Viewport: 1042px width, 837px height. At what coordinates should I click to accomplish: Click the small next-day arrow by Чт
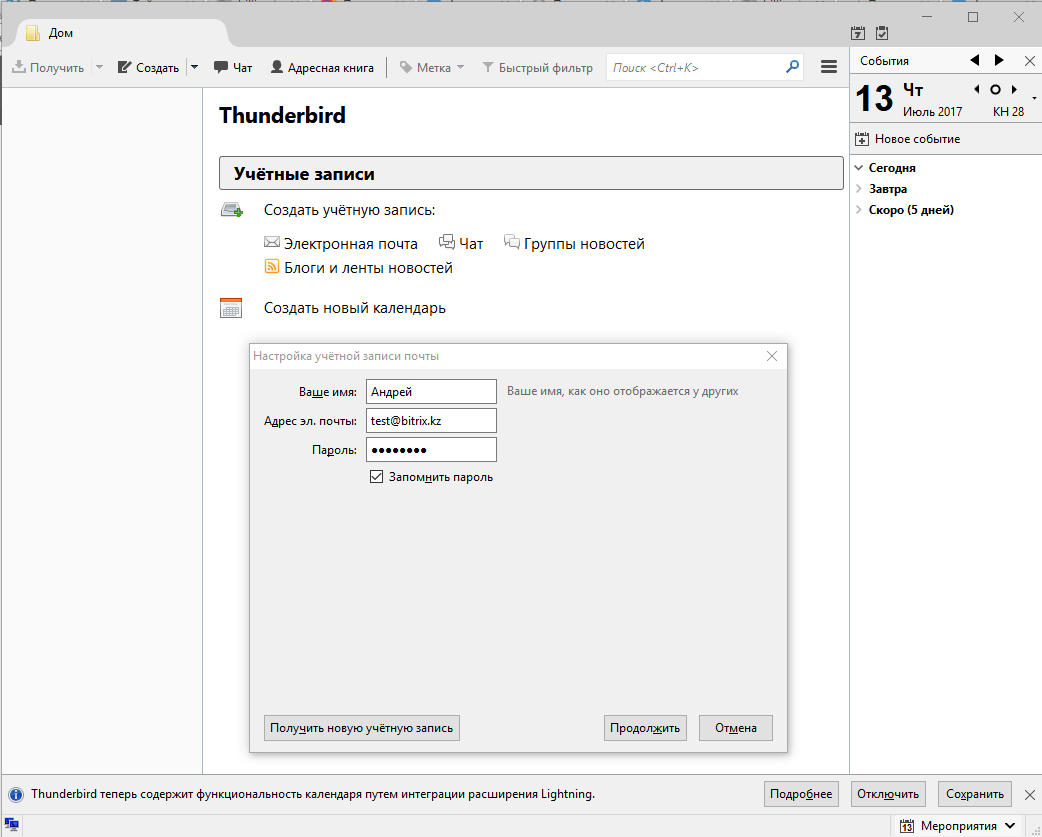[1014, 89]
